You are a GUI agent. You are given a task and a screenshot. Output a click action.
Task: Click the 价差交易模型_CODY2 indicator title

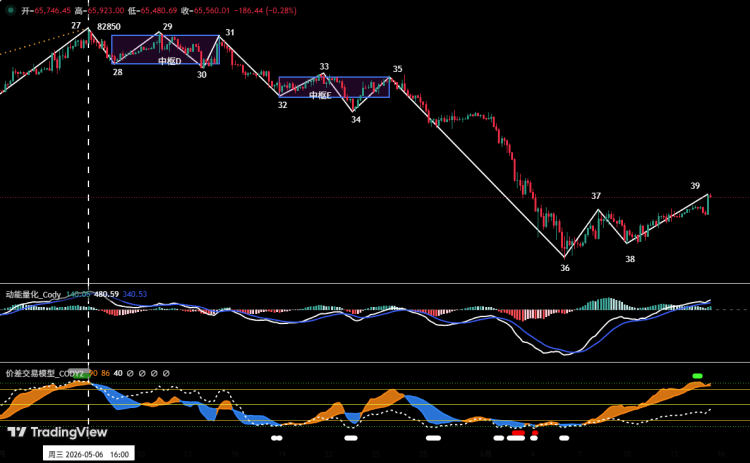(x=44, y=373)
